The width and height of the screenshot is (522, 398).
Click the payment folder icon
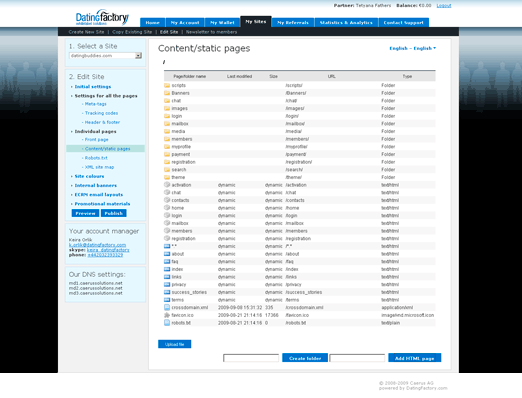click(x=167, y=154)
